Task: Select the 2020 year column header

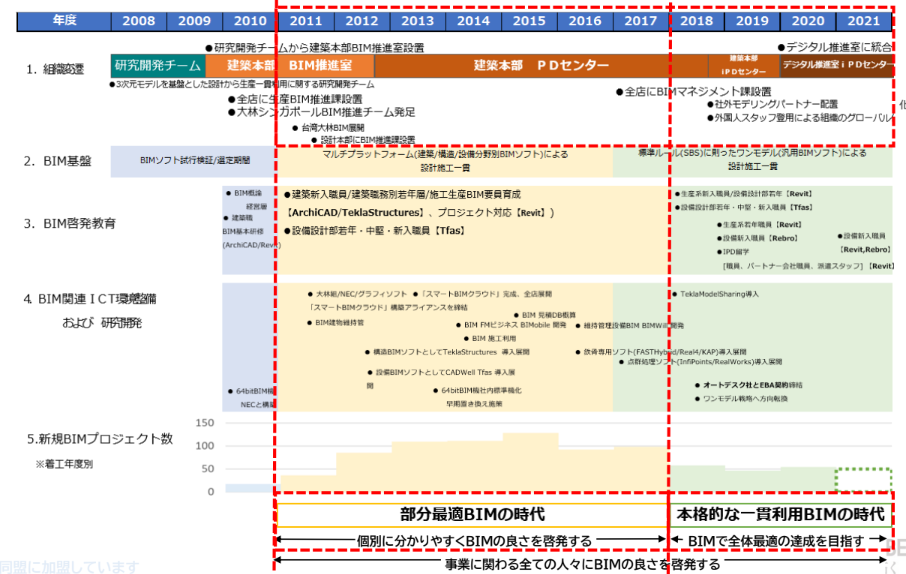Action: pyautogui.click(x=808, y=21)
